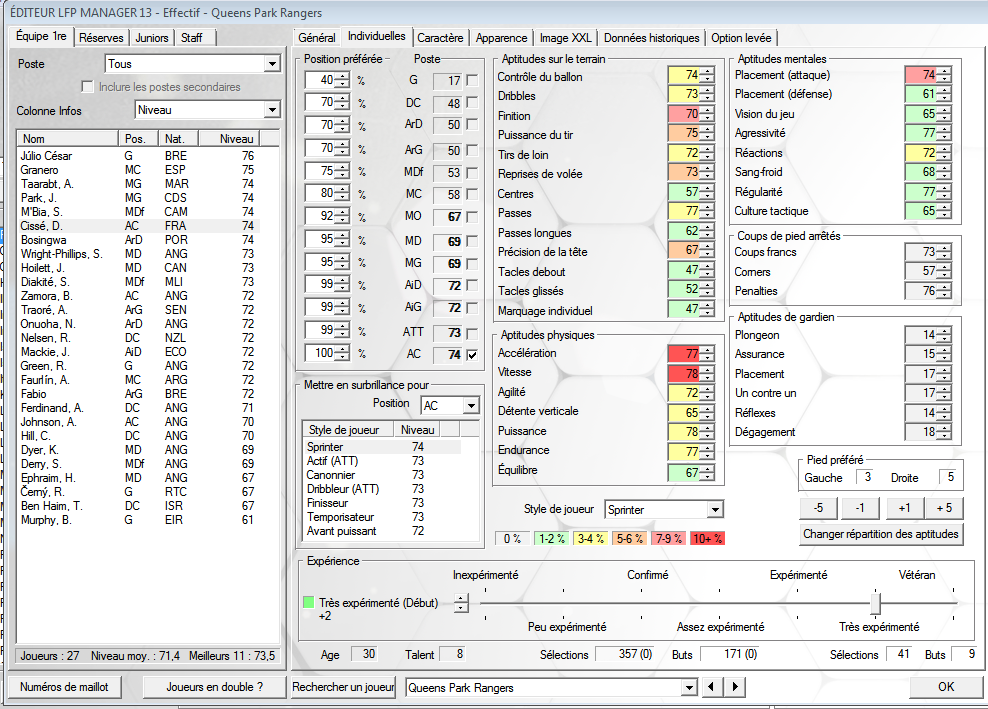This screenshot has width=988, height=709.
Task: Click the experience slider handle
Action: (875, 602)
